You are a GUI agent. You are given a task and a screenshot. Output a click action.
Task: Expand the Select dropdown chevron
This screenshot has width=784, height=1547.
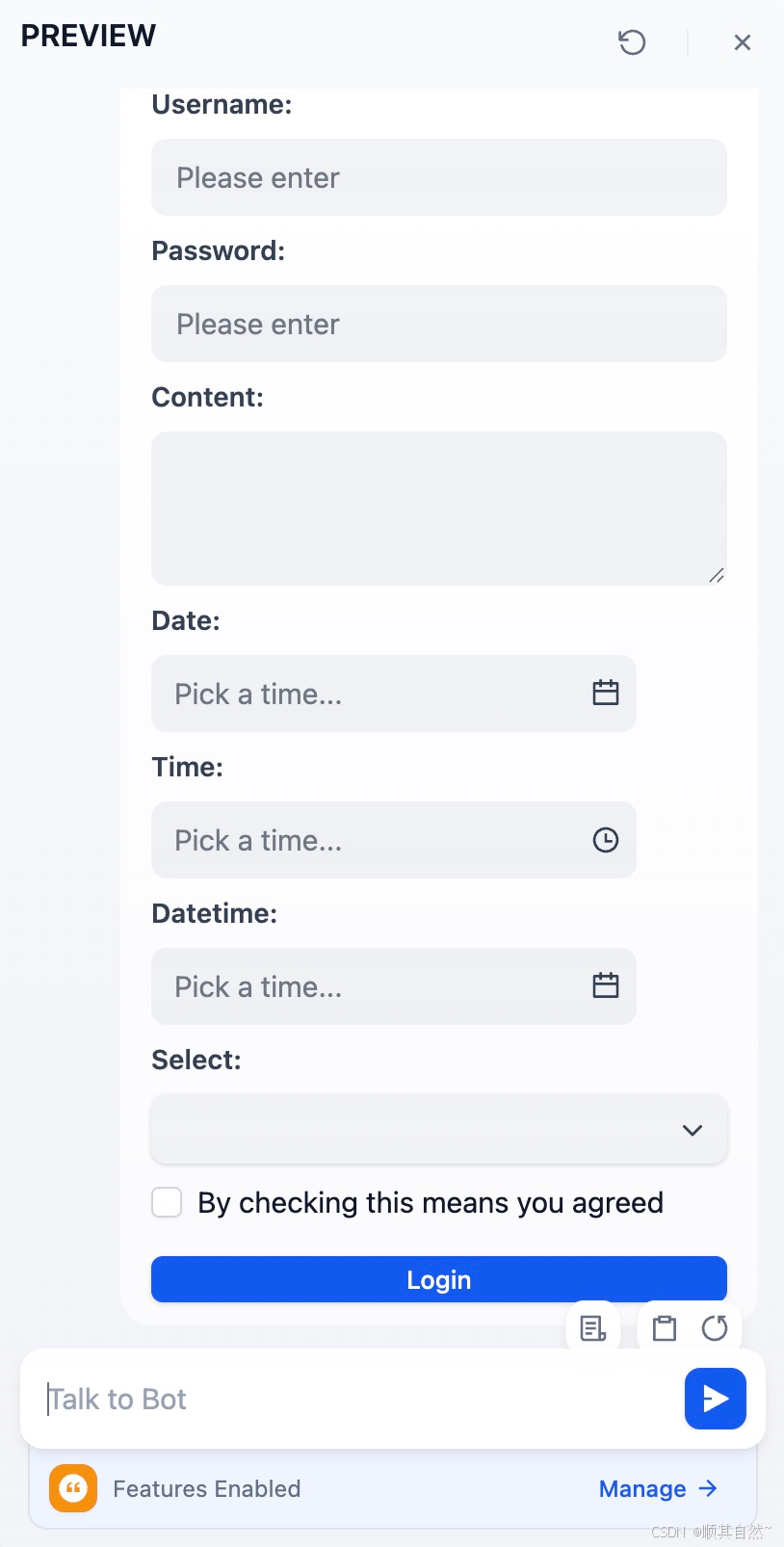tap(692, 1130)
